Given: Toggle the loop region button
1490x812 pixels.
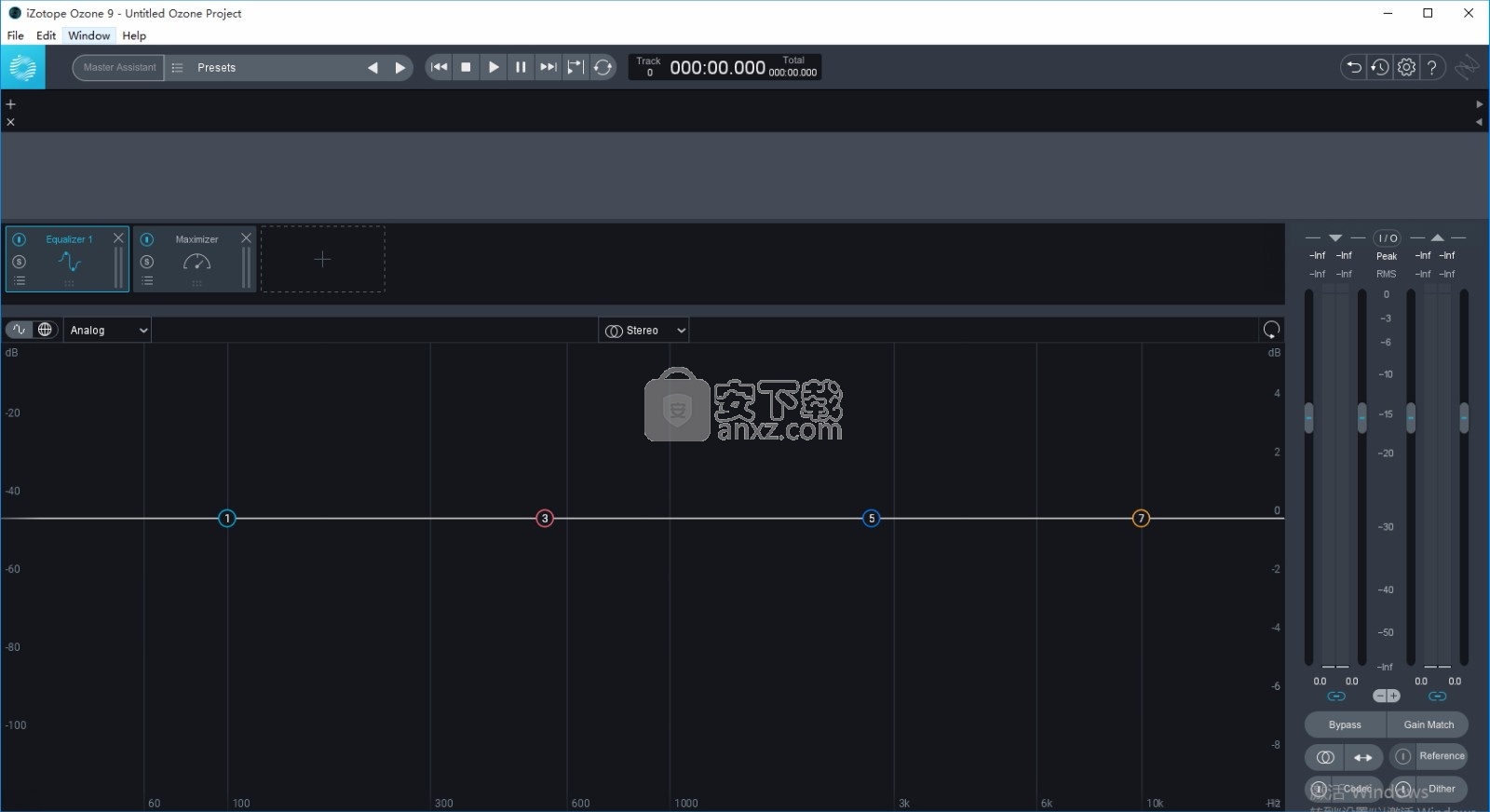Looking at the screenshot, I should pyautogui.click(x=576, y=67).
